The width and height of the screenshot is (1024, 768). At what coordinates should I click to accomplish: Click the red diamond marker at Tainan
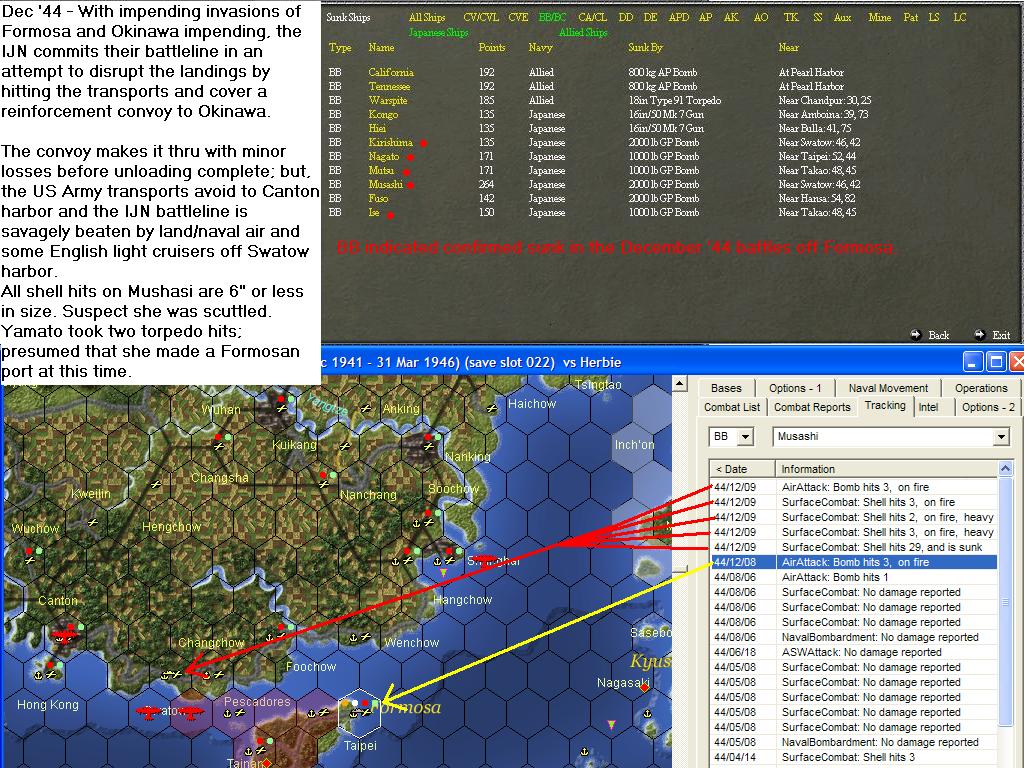(x=266, y=762)
